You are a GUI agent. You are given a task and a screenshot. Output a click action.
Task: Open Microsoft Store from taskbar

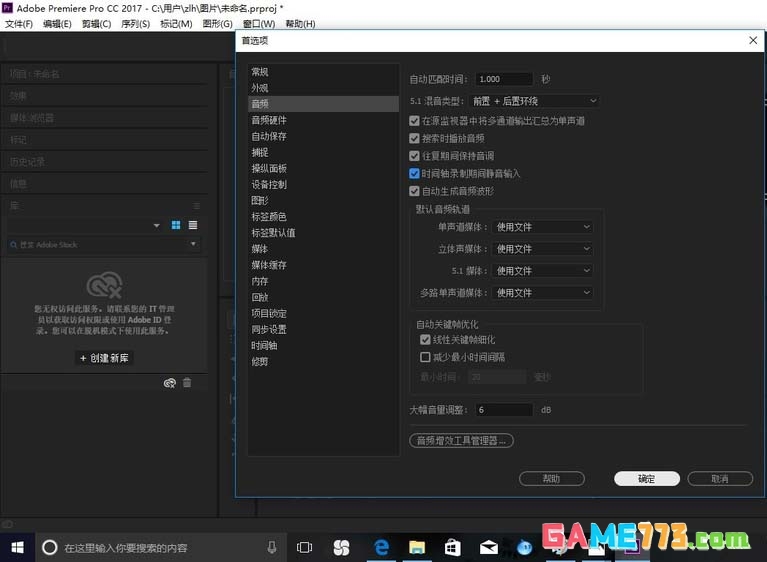[x=452, y=547]
